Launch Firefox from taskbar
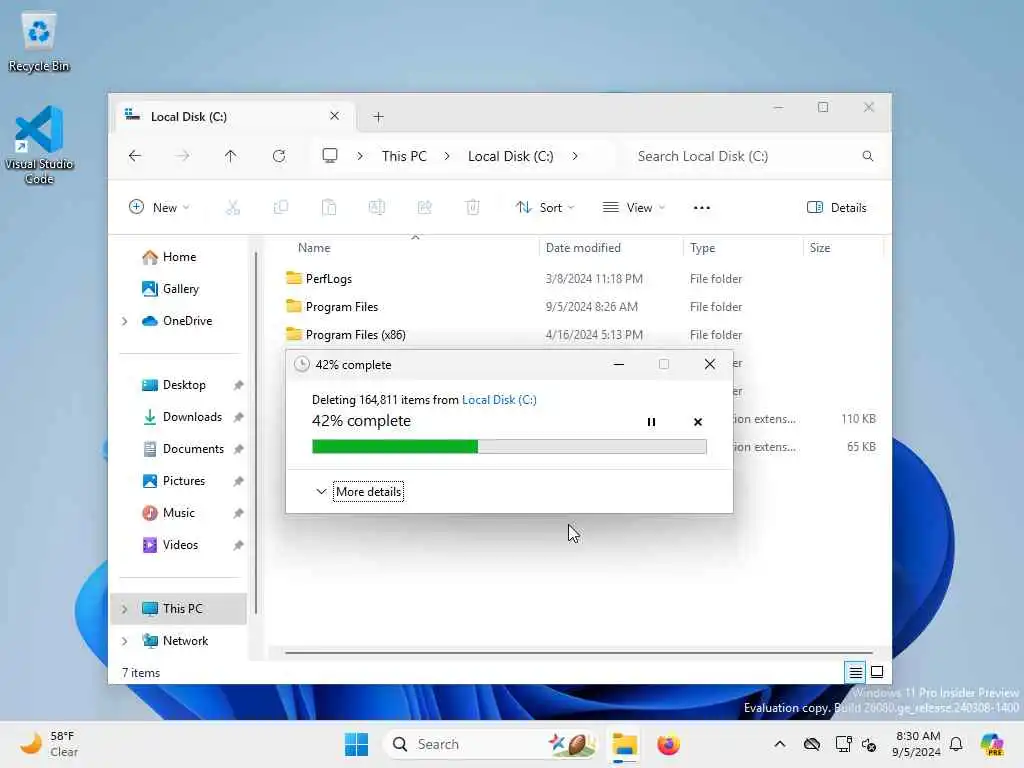The height and width of the screenshot is (768, 1024). coord(668,744)
